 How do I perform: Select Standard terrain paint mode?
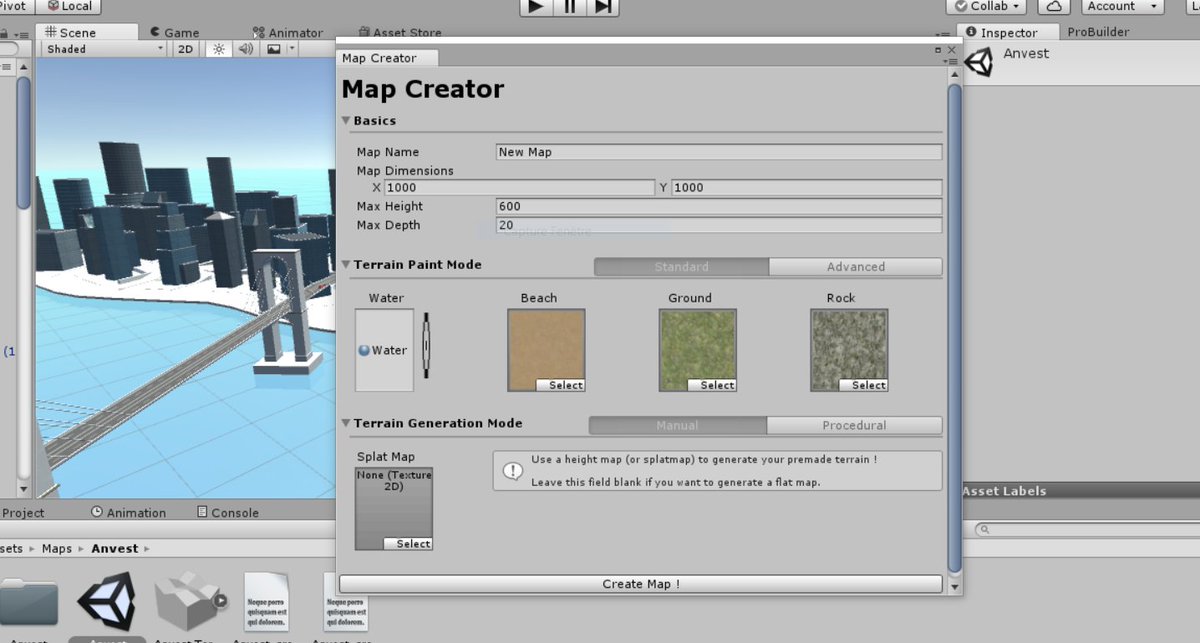point(681,267)
